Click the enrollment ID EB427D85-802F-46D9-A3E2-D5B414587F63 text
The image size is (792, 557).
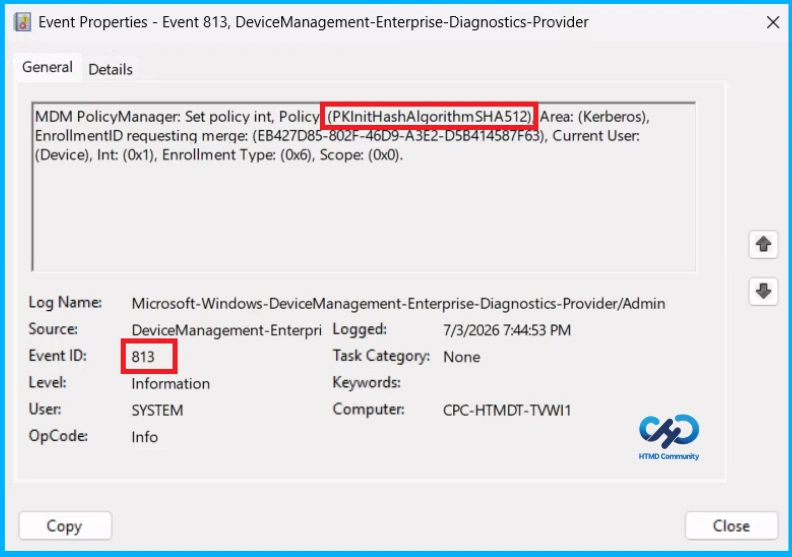[x=399, y=136]
